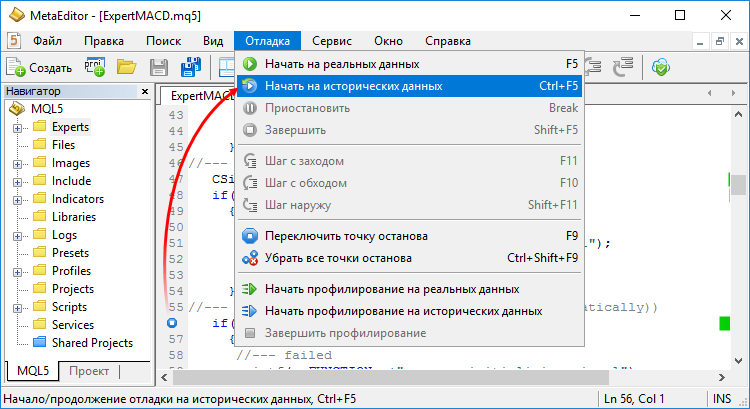Expand the Images folder
Image resolution: width=750 pixels, height=409 pixels.
[x=17, y=164]
